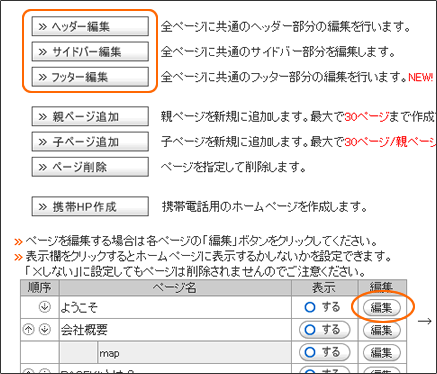Click the ページ削除 button

(90, 167)
